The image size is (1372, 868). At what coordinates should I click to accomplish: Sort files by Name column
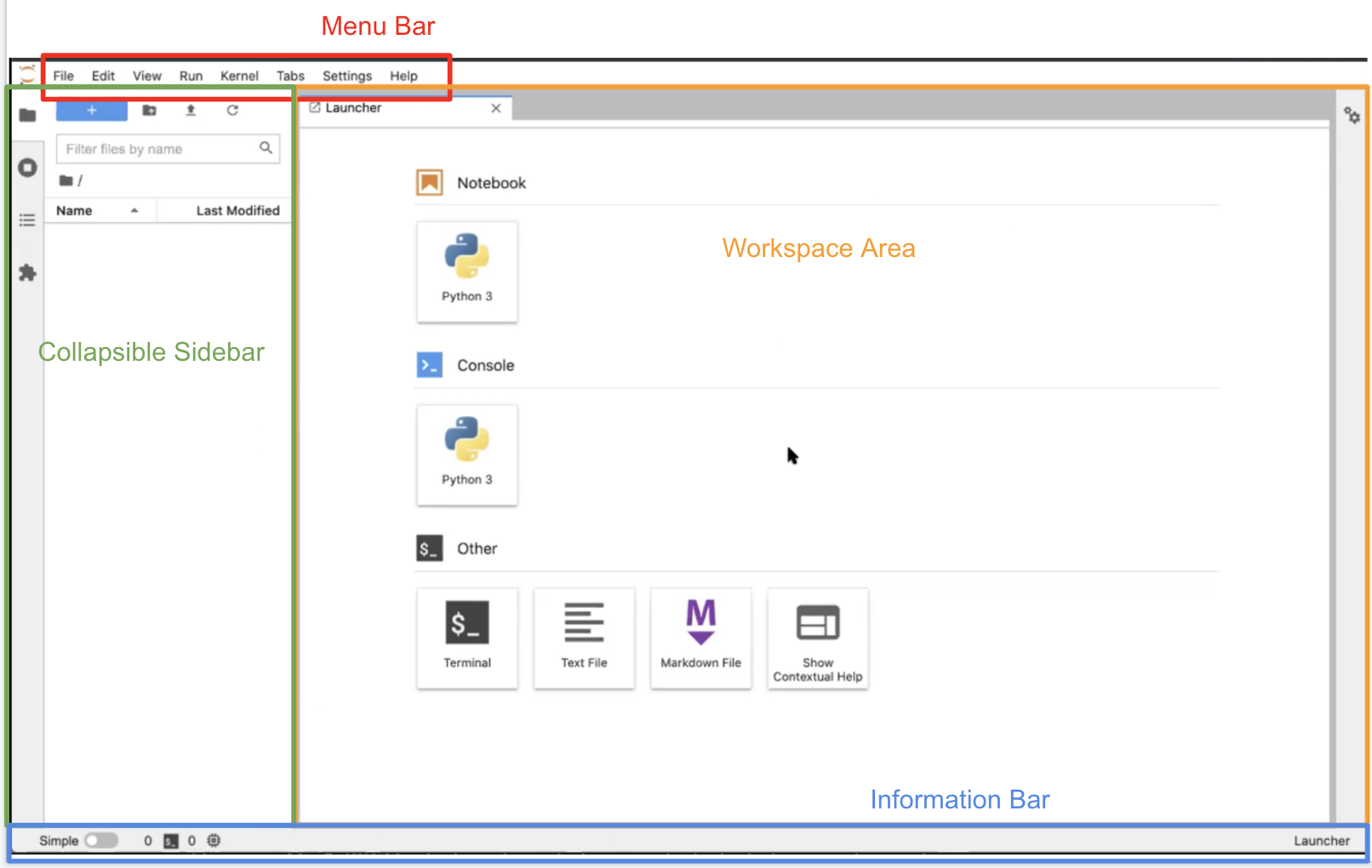[75, 211]
